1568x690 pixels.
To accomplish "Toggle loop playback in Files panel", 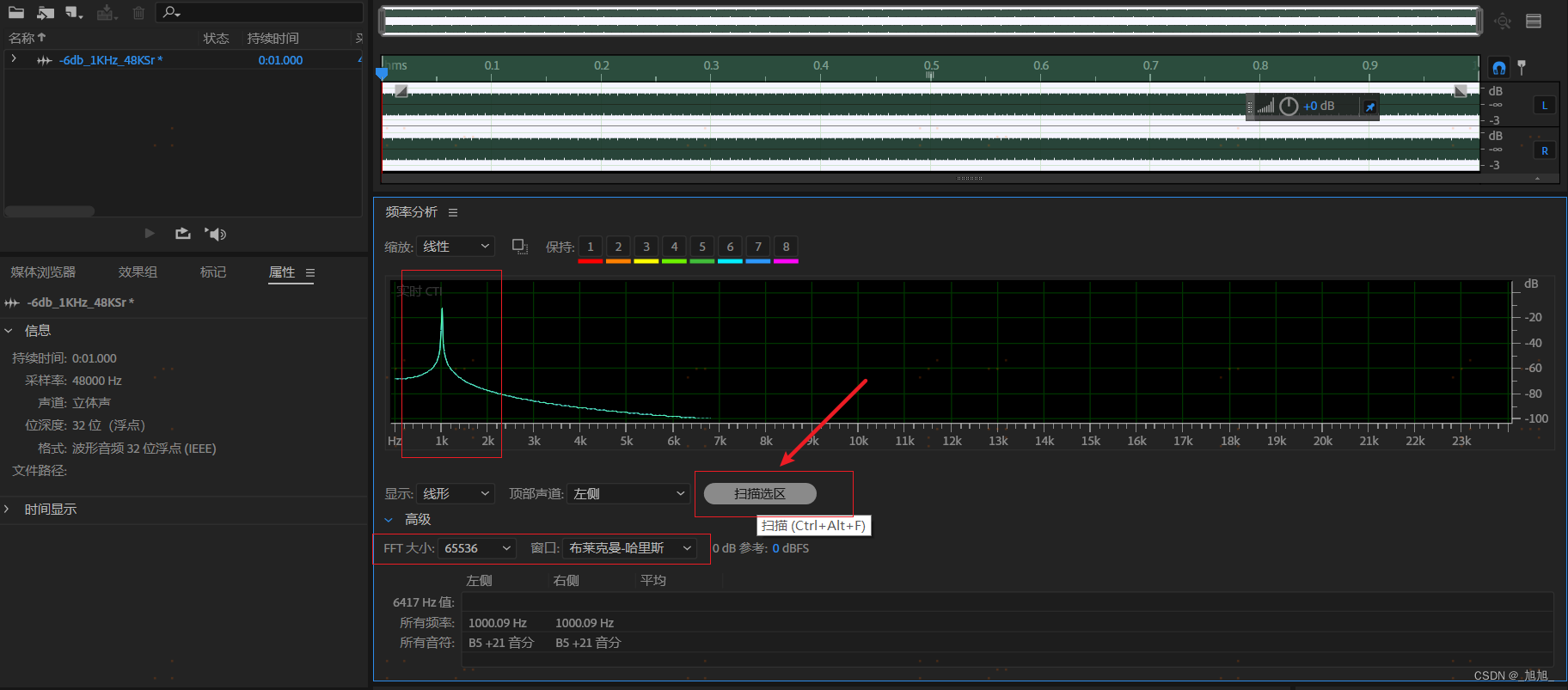I will pyautogui.click(x=182, y=233).
